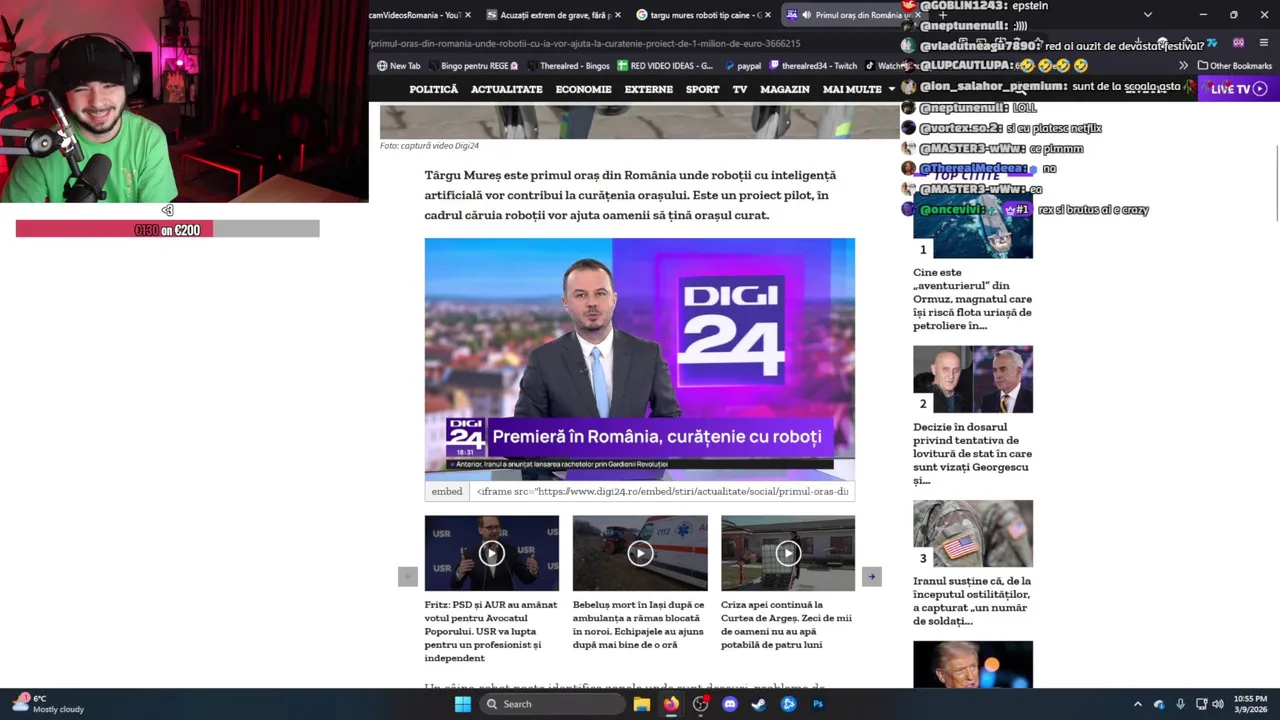Open 'Fritz: PSD și AUR au amânat' headline

[x=491, y=631]
